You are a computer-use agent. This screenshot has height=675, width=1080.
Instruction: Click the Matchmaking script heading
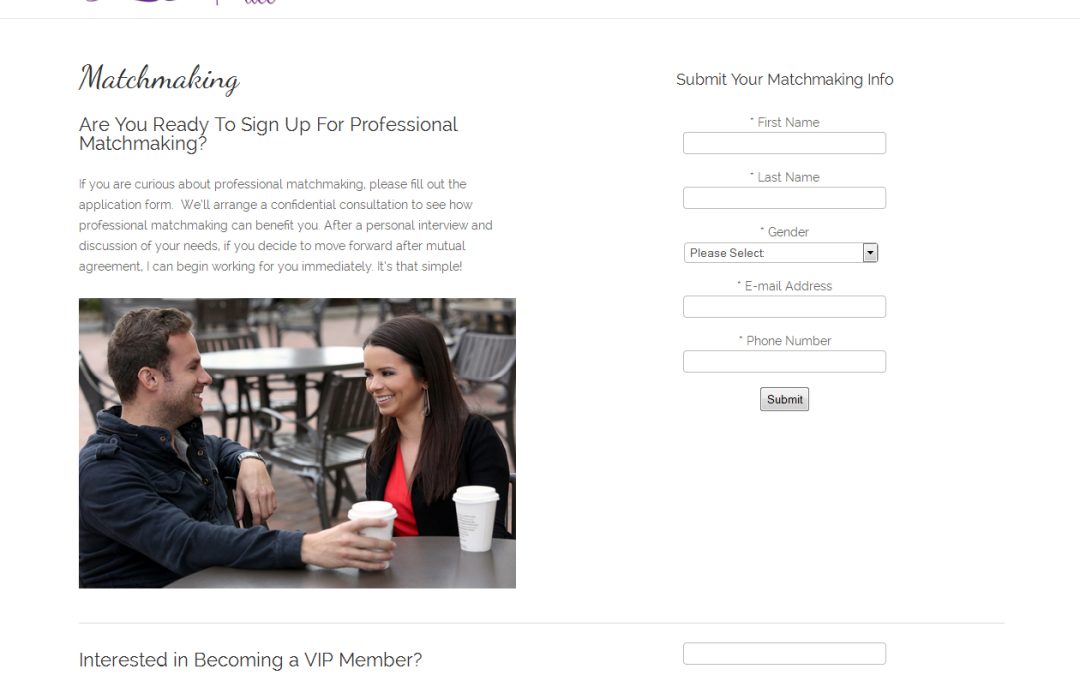(159, 79)
